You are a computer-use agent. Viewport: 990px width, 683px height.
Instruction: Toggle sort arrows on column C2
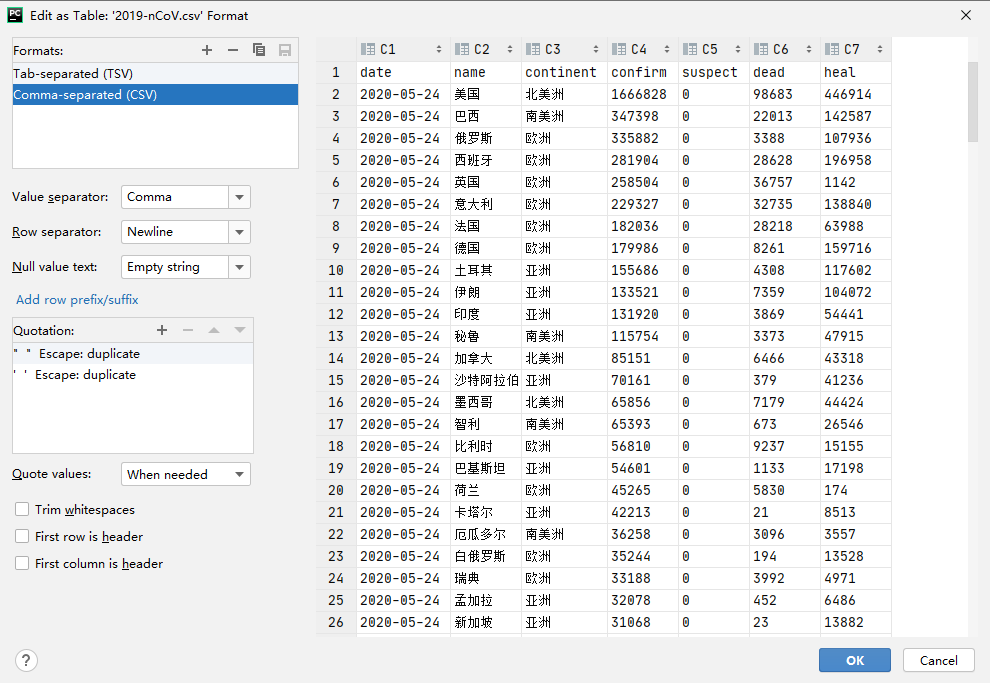pyautogui.click(x=510, y=49)
